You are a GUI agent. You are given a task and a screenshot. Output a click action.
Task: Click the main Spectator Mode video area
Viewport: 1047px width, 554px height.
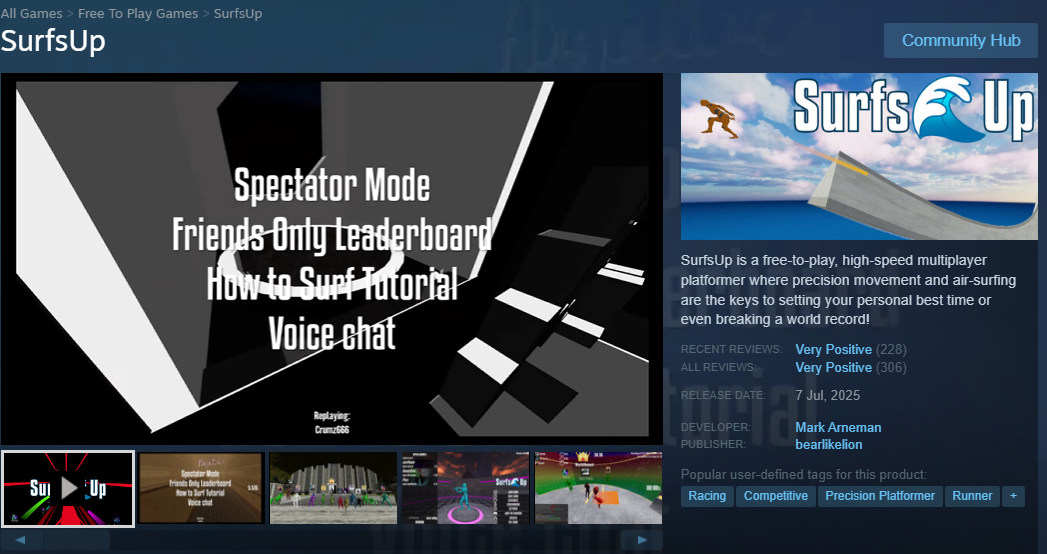tap(332, 258)
